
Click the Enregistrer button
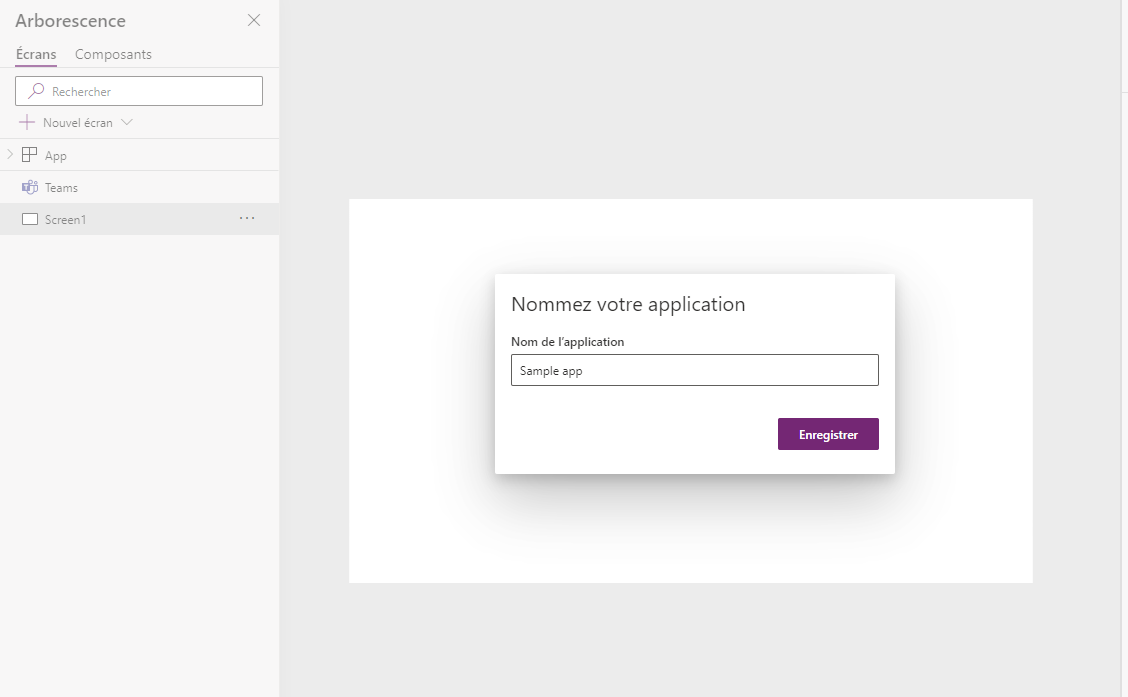click(x=828, y=434)
